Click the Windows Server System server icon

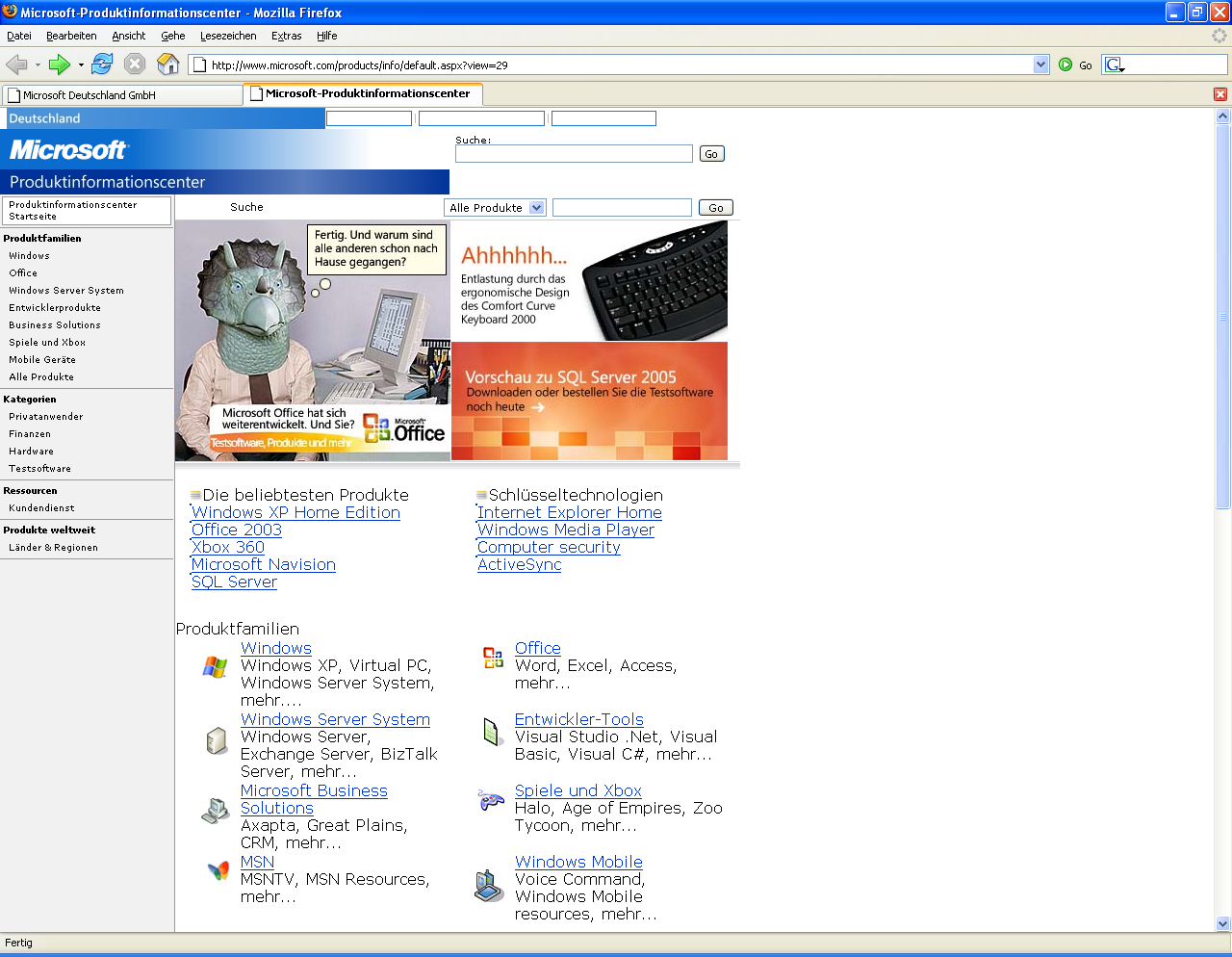tap(217, 740)
